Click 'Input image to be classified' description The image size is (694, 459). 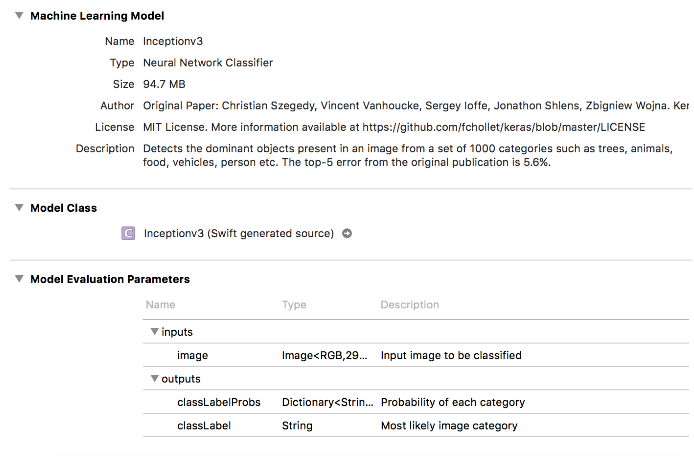pyautogui.click(x=451, y=355)
